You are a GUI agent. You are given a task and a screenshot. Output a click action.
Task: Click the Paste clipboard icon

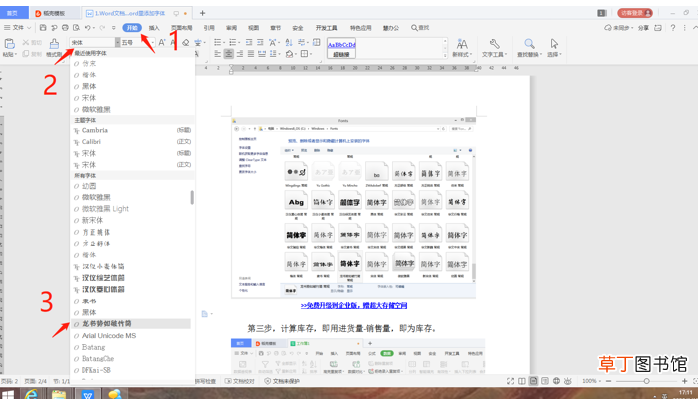[9, 44]
